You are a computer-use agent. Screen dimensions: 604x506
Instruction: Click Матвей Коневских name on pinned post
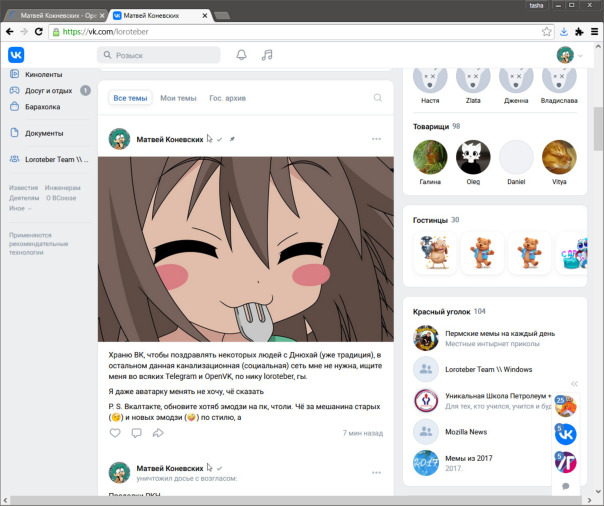point(169,139)
